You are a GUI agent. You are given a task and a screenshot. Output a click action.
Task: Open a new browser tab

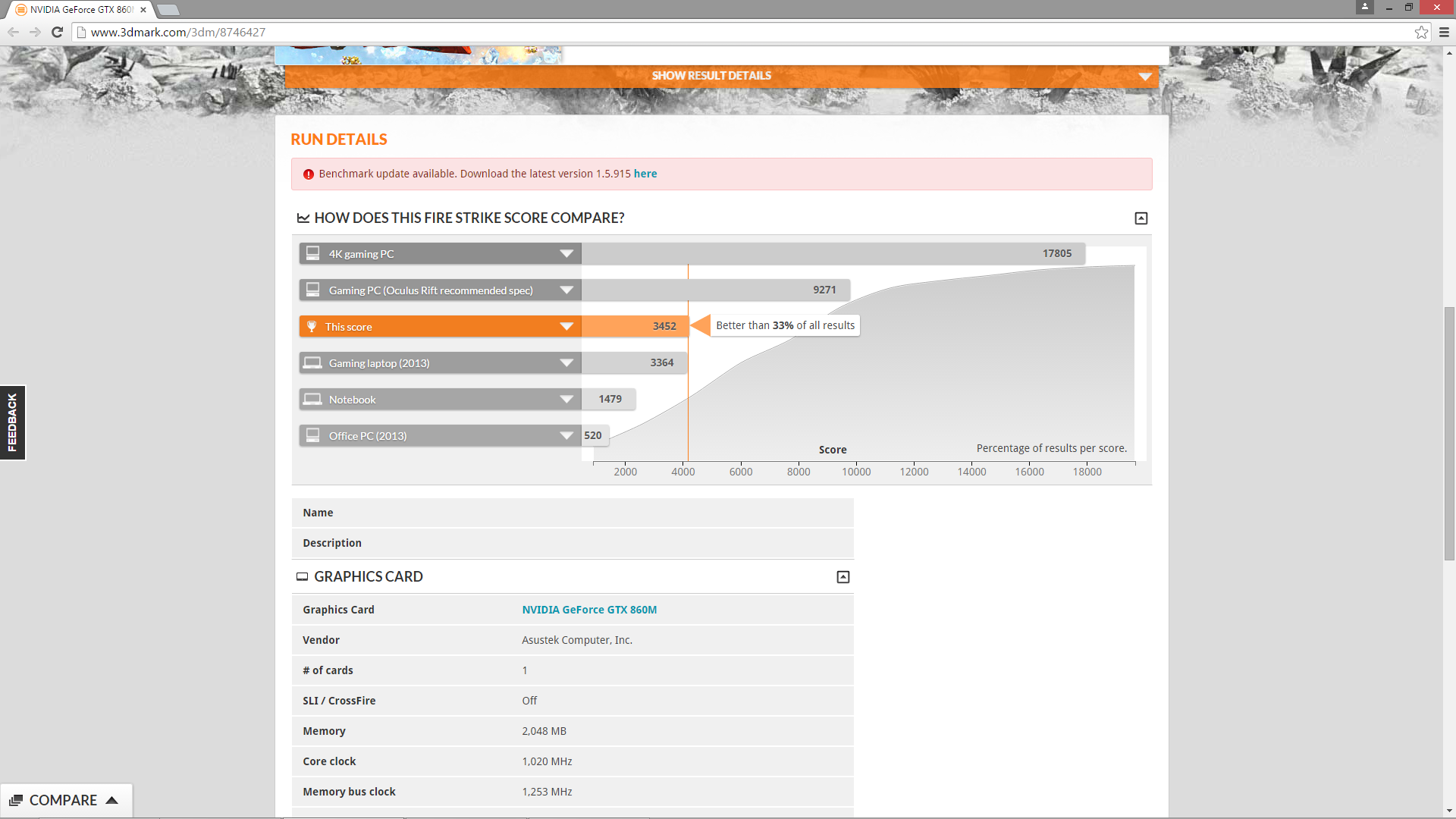168,10
